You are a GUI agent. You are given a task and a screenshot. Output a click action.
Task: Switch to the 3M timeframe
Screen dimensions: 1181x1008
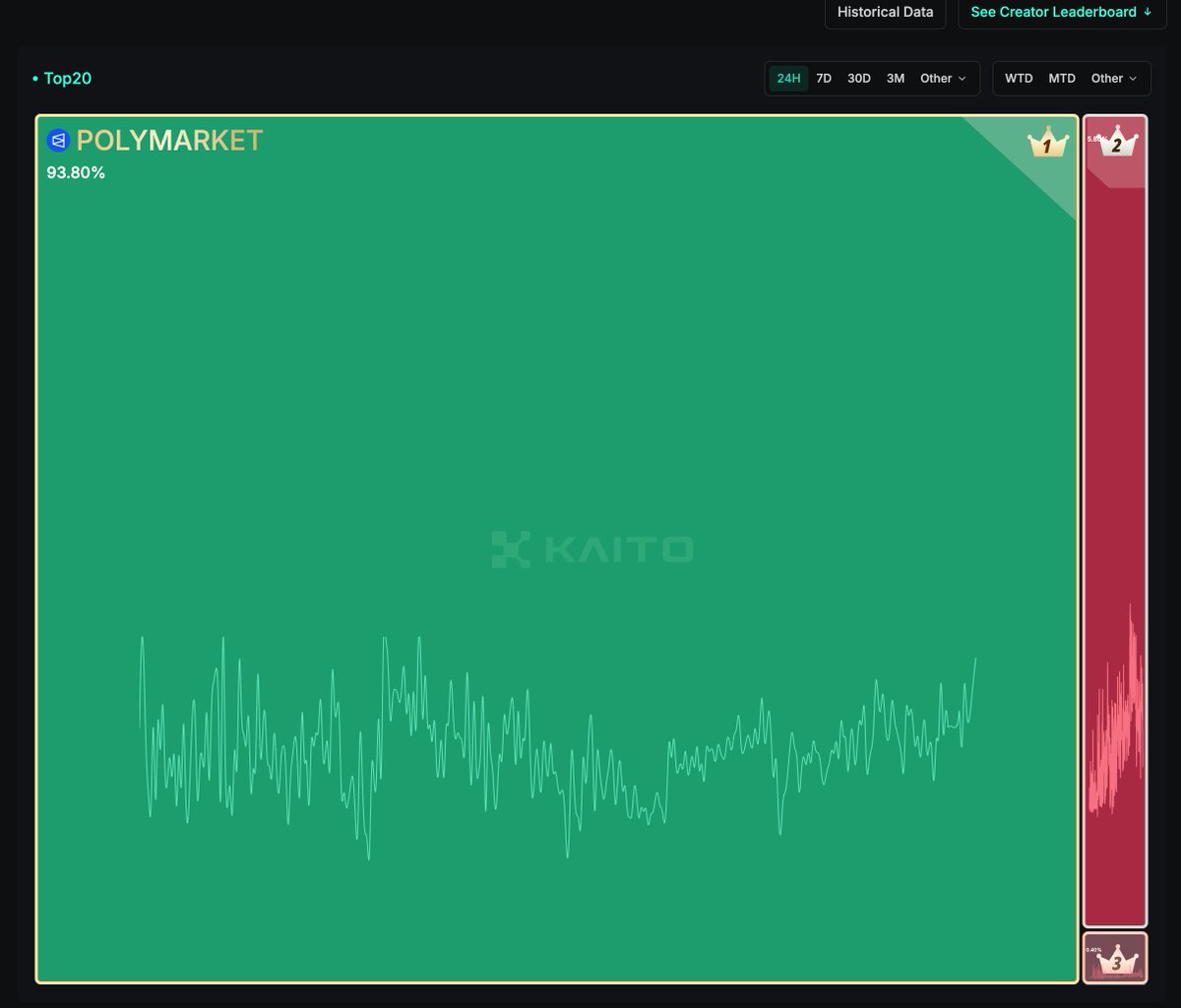pyautogui.click(x=895, y=79)
